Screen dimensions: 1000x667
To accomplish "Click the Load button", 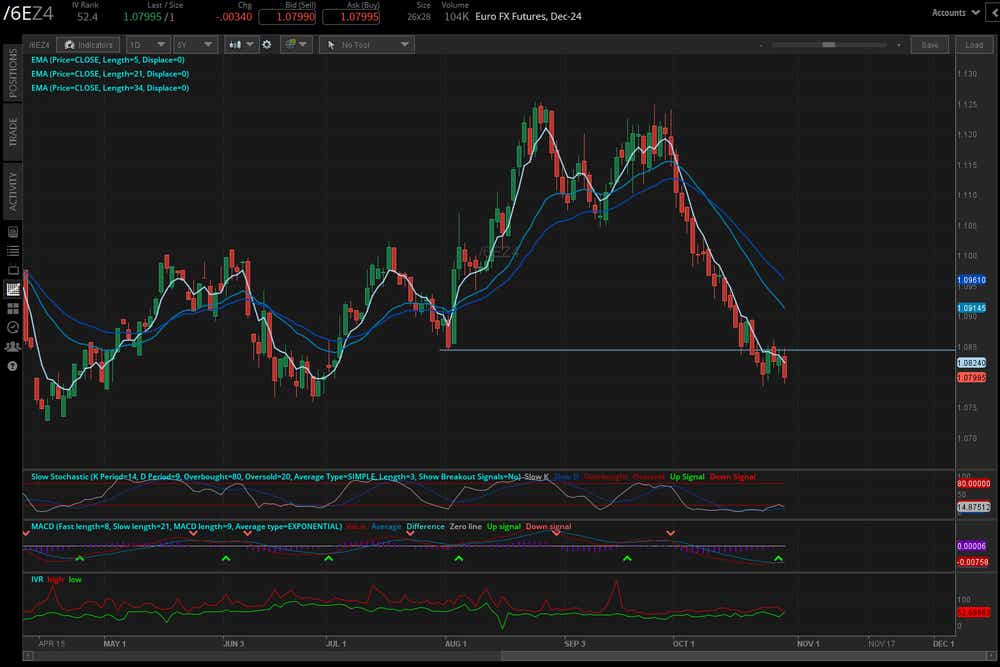I will tap(974, 44).
